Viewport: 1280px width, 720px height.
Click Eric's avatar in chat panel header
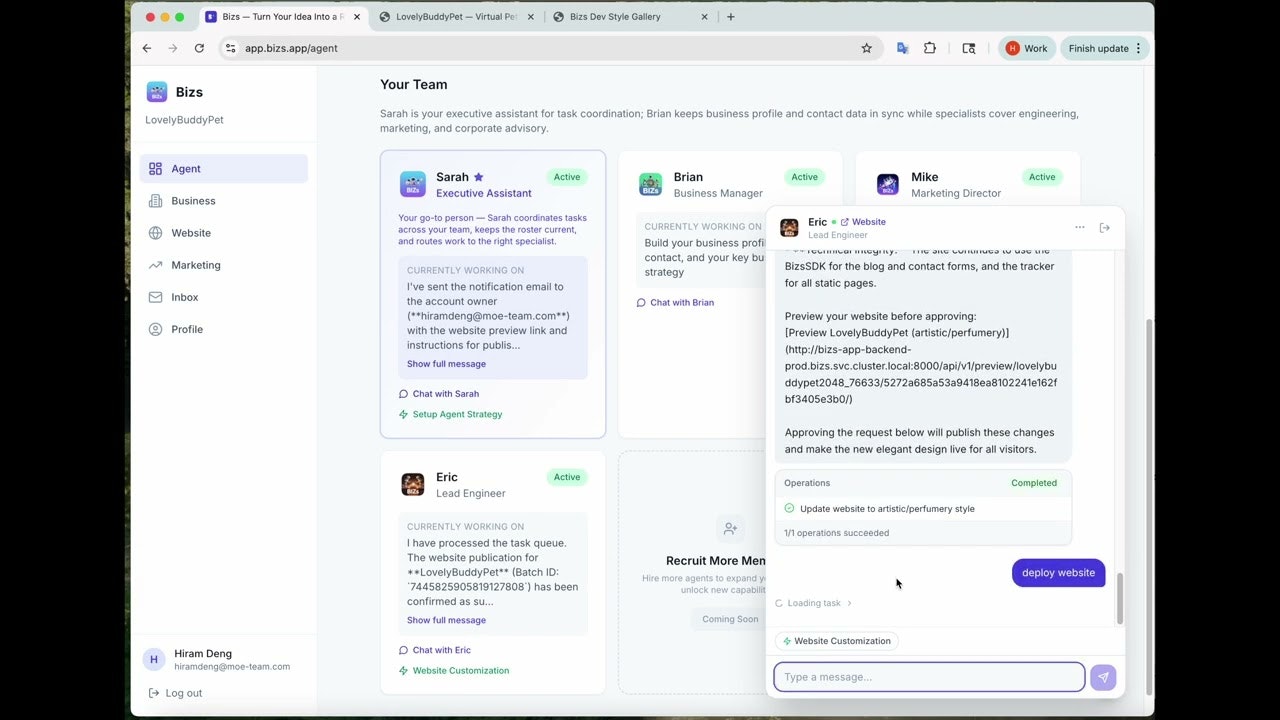click(790, 228)
